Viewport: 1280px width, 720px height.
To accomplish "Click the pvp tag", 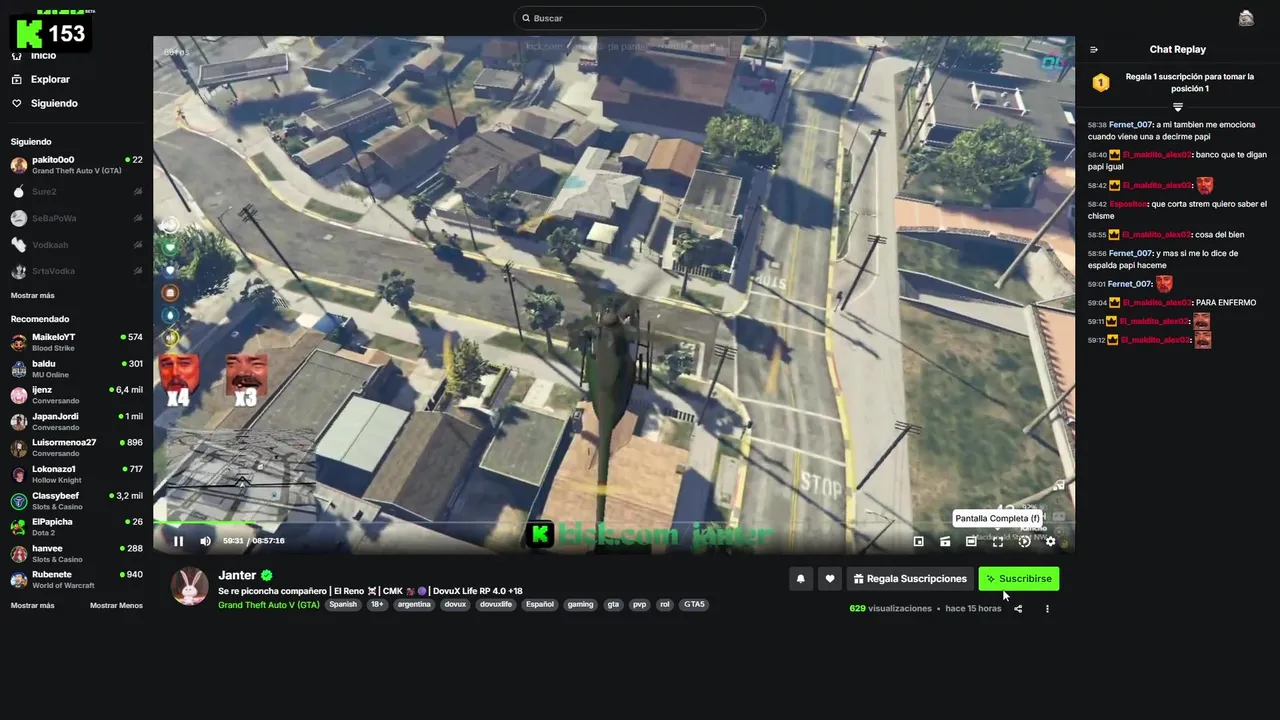I will coord(639,605).
